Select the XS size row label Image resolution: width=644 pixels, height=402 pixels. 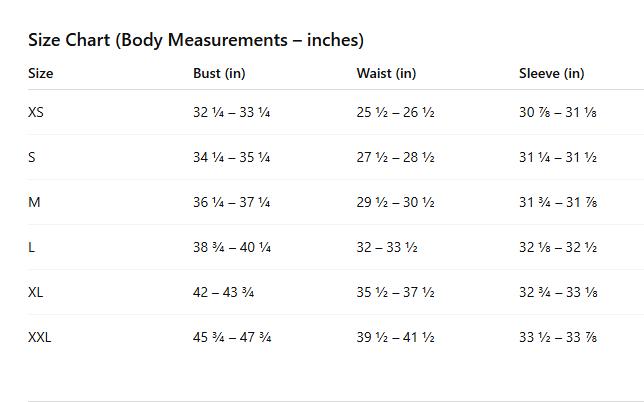point(36,112)
